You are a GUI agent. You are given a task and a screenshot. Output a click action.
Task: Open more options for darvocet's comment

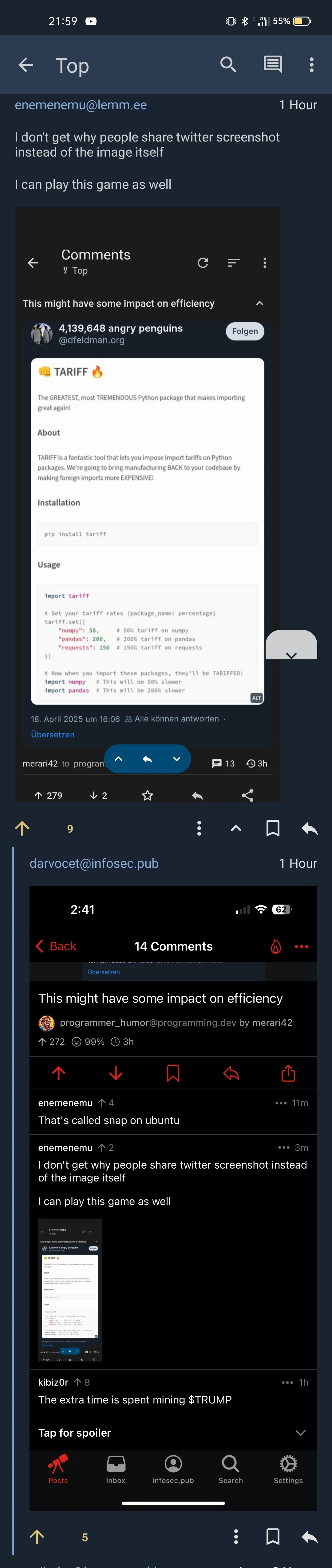[x=236, y=1537]
